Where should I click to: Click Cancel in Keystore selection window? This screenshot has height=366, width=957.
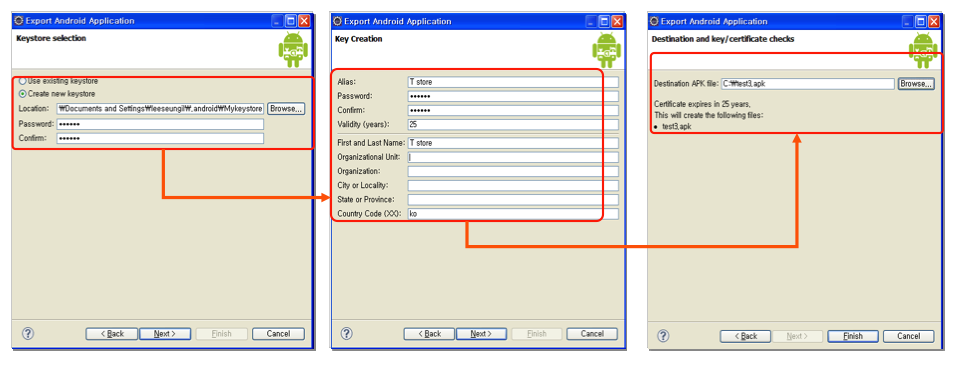pos(278,334)
